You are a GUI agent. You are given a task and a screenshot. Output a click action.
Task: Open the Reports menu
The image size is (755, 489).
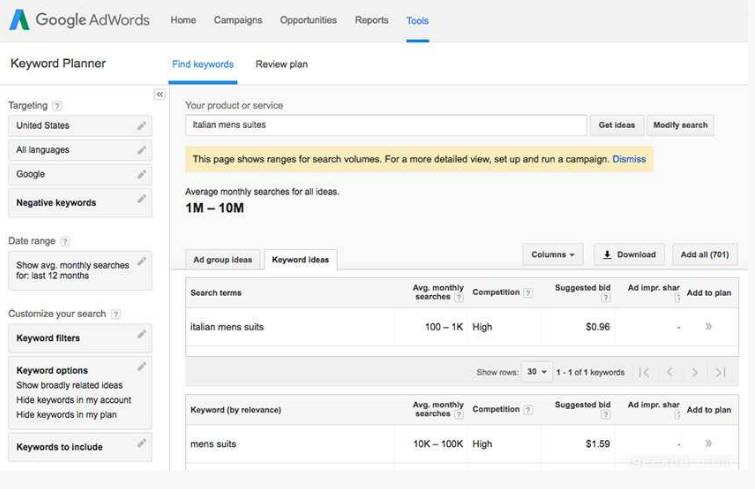click(x=371, y=20)
